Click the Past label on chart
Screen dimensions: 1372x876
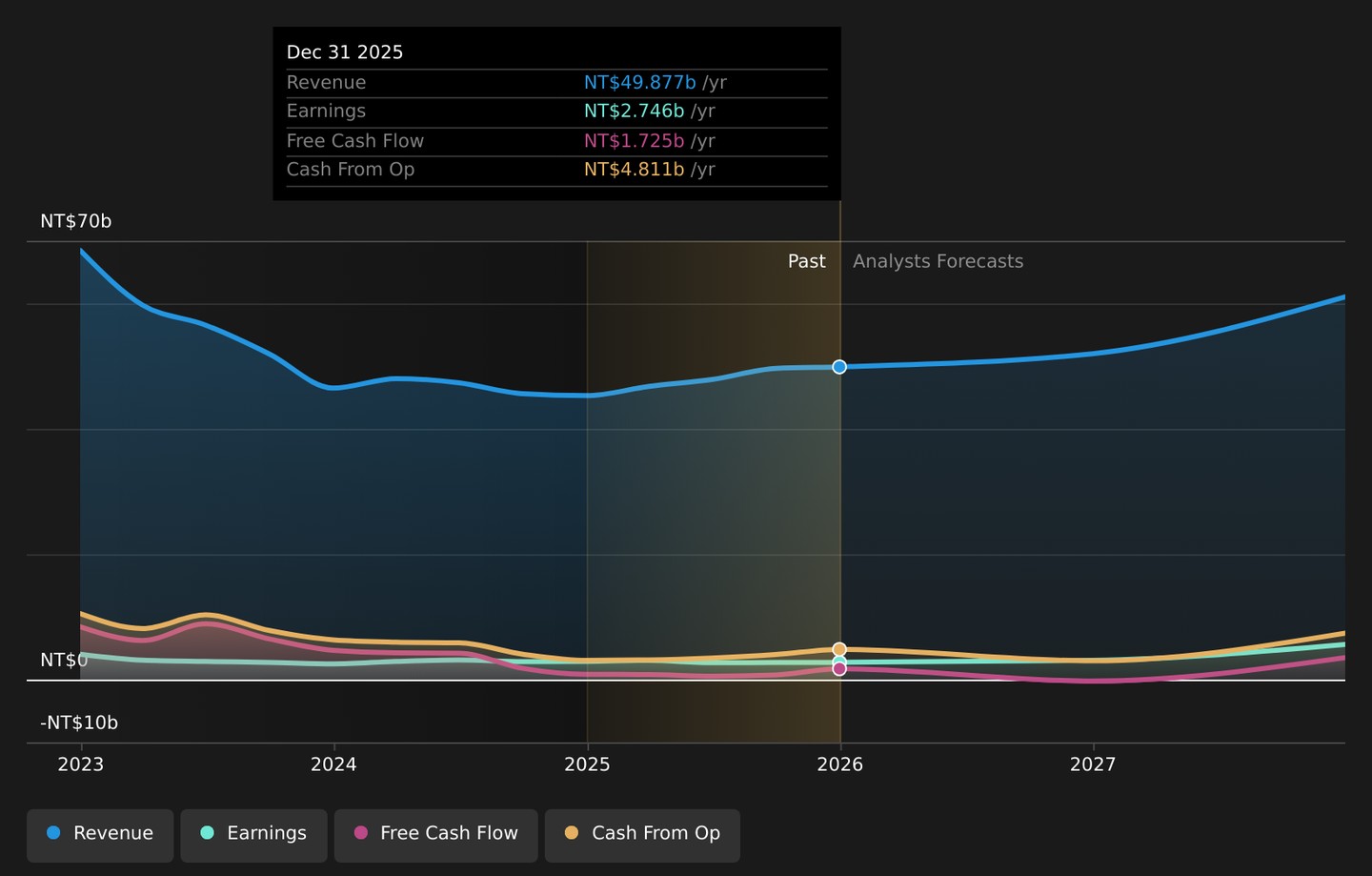(806, 261)
